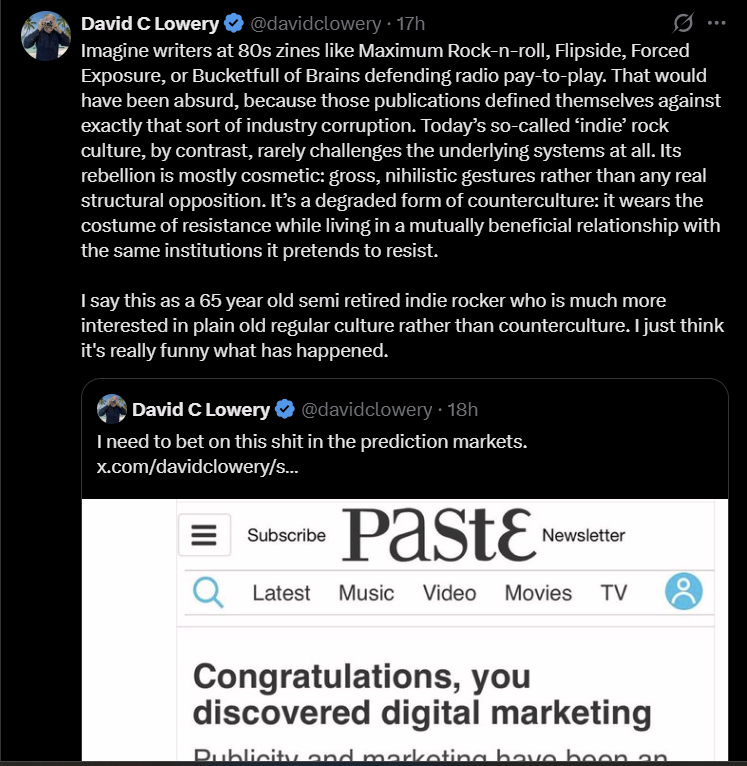Image resolution: width=747 pixels, height=766 pixels.
Task: Open the David C Lowery author name link
Action: [x=150, y=23]
